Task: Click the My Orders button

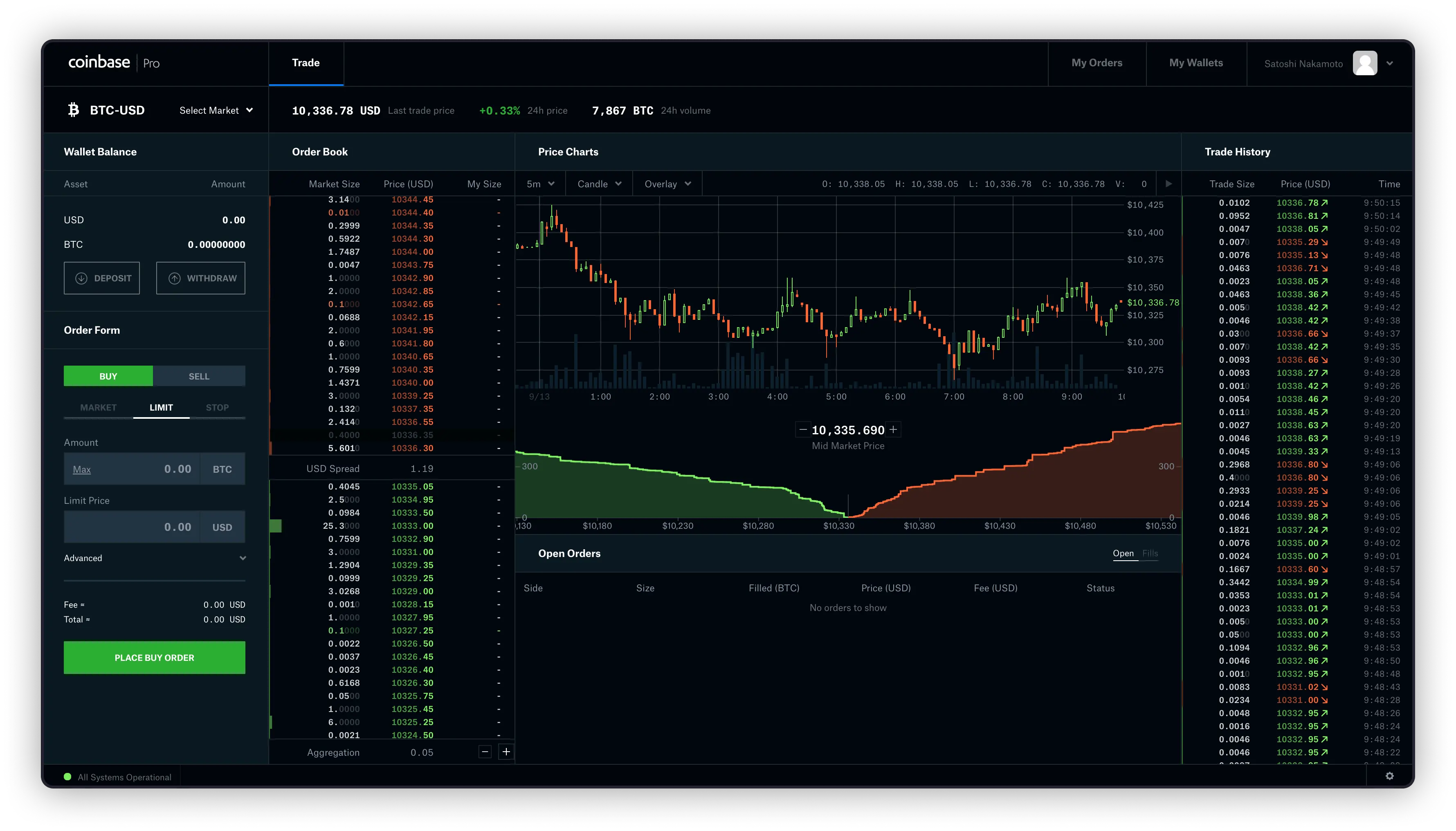Action: click(x=1097, y=62)
